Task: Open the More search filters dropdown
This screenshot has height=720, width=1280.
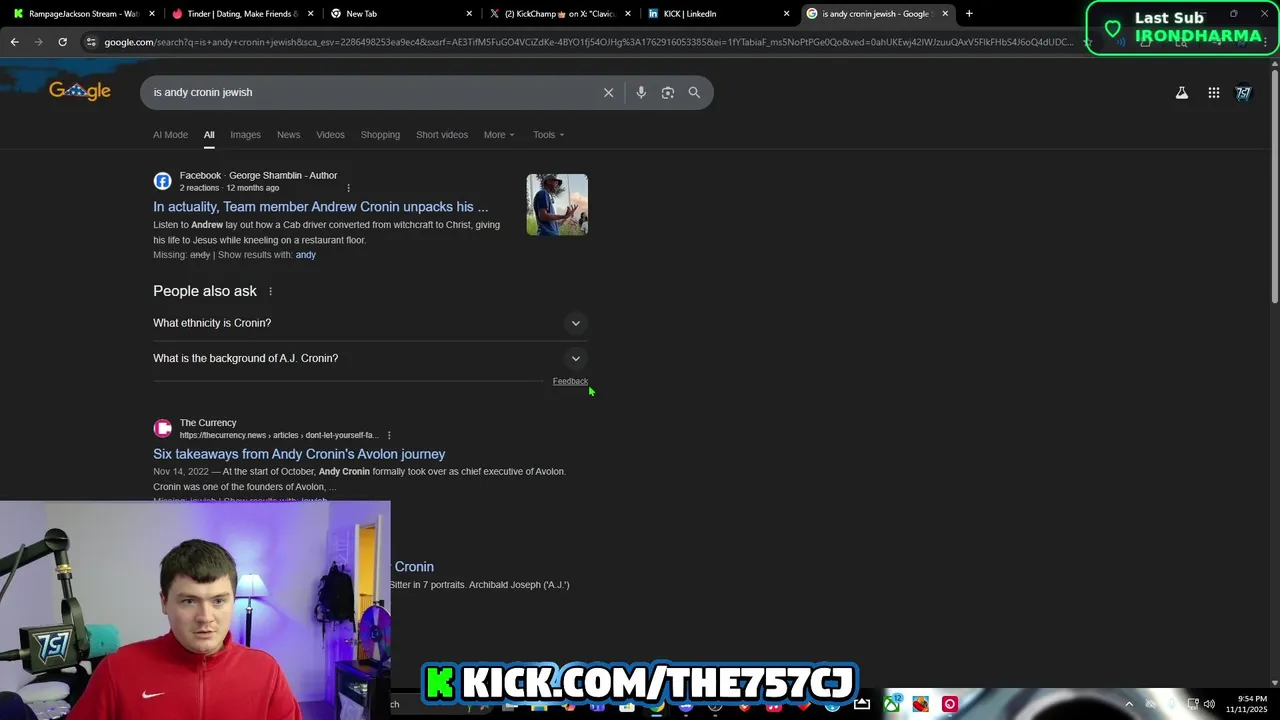Action: (499, 135)
